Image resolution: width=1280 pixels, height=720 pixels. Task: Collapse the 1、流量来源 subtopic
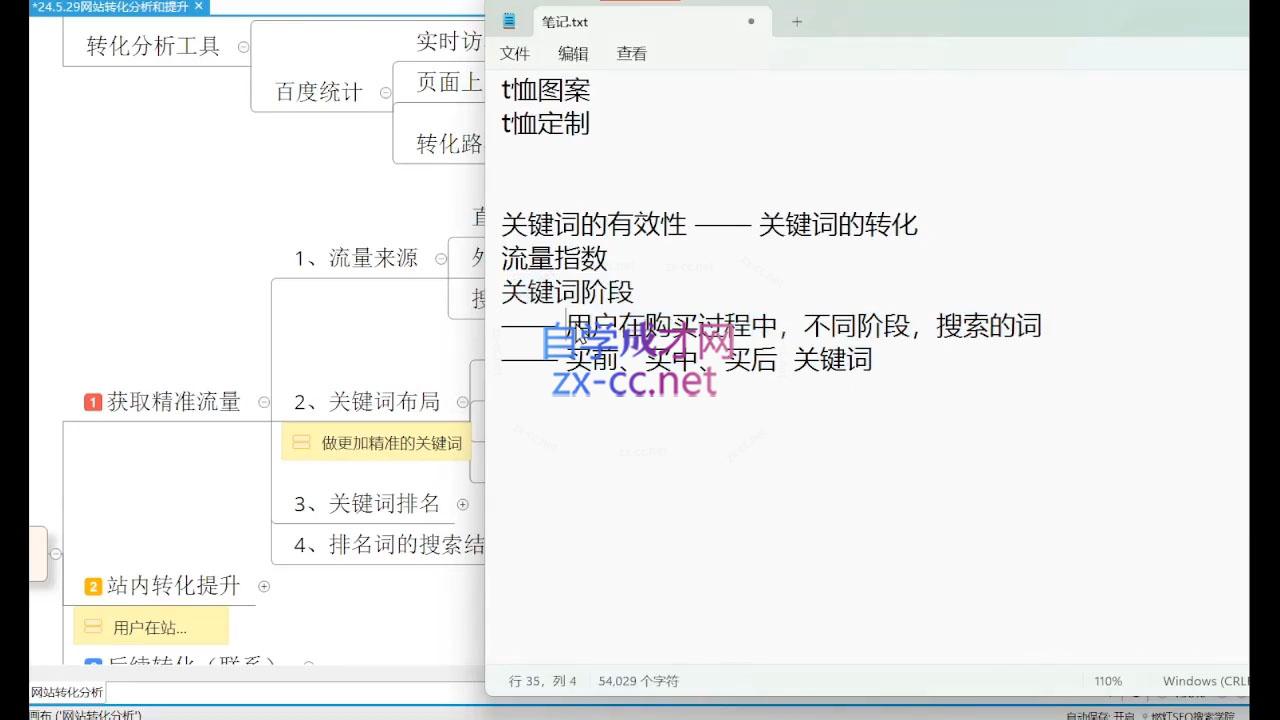[x=441, y=258]
